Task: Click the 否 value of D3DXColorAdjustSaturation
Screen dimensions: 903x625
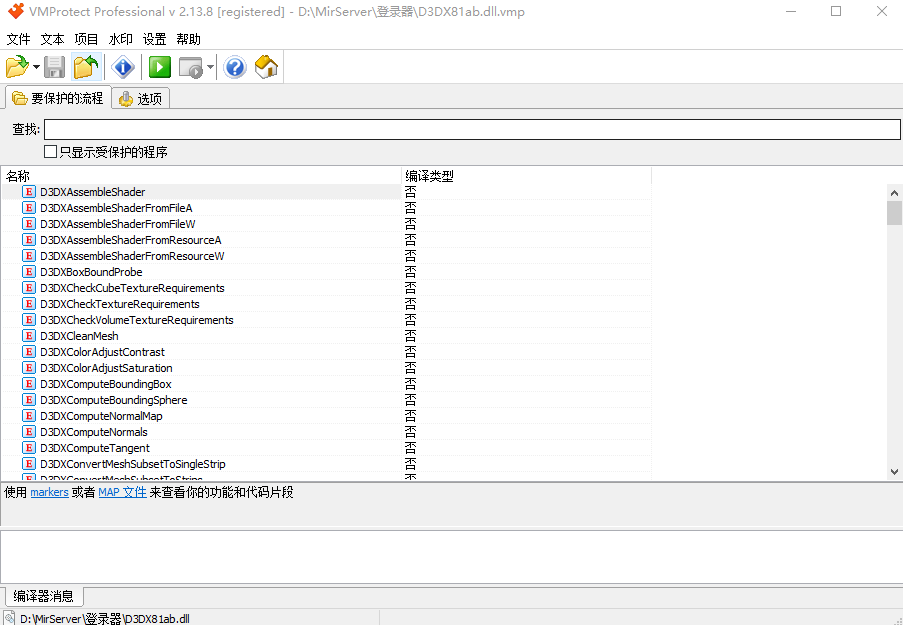Action: click(411, 368)
